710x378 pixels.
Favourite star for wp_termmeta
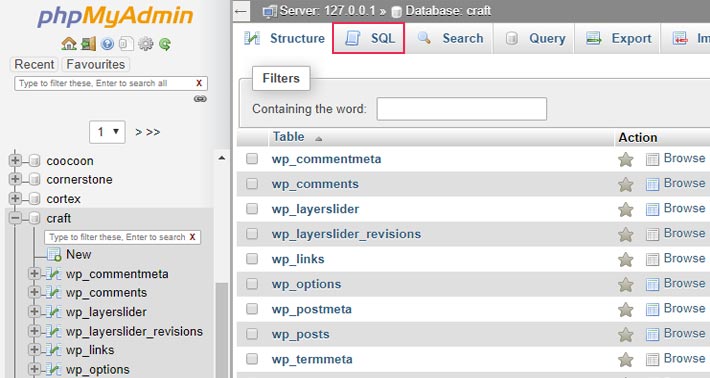[x=625, y=359]
